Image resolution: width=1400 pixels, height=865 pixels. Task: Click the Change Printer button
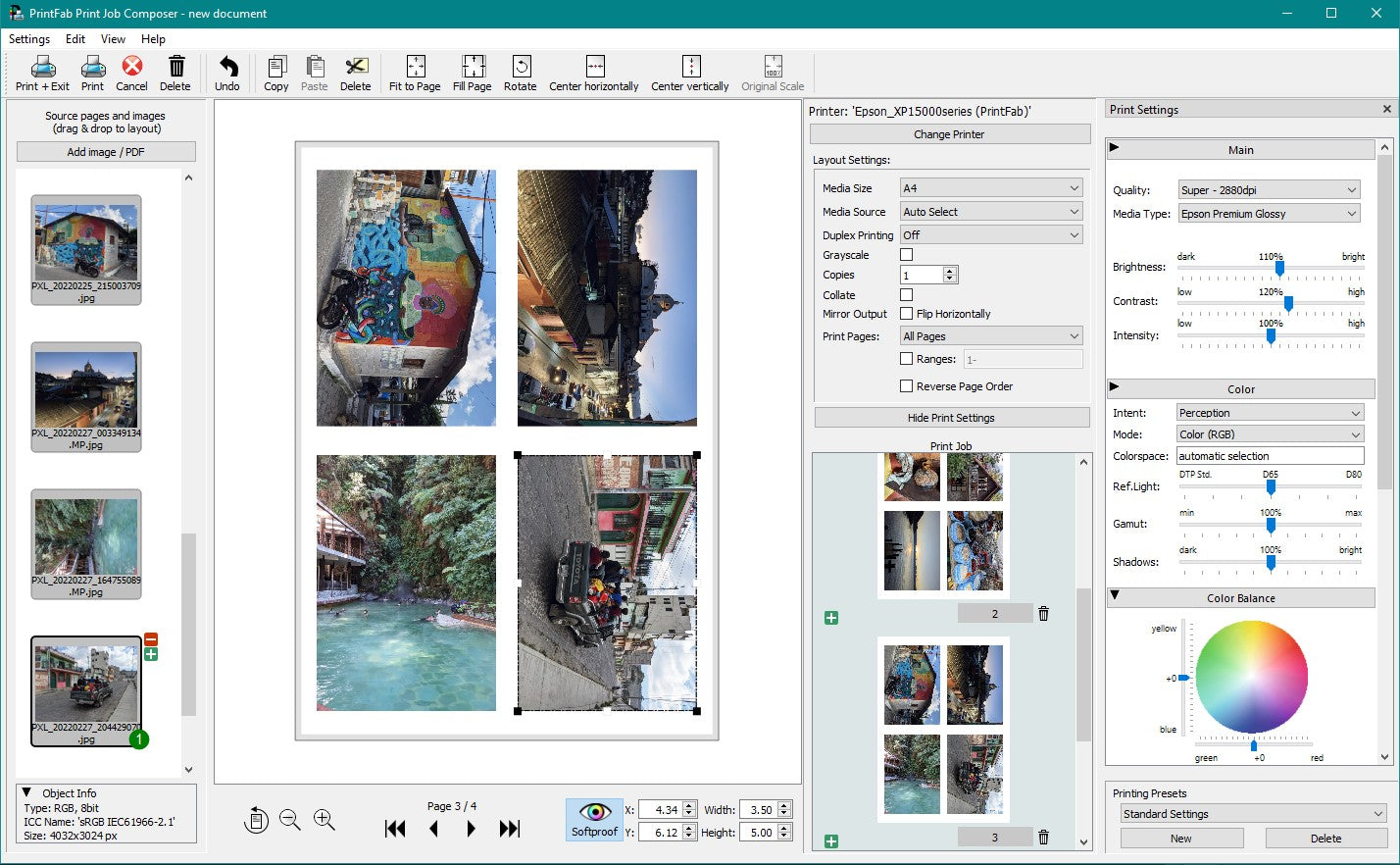pyautogui.click(x=949, y=133)
